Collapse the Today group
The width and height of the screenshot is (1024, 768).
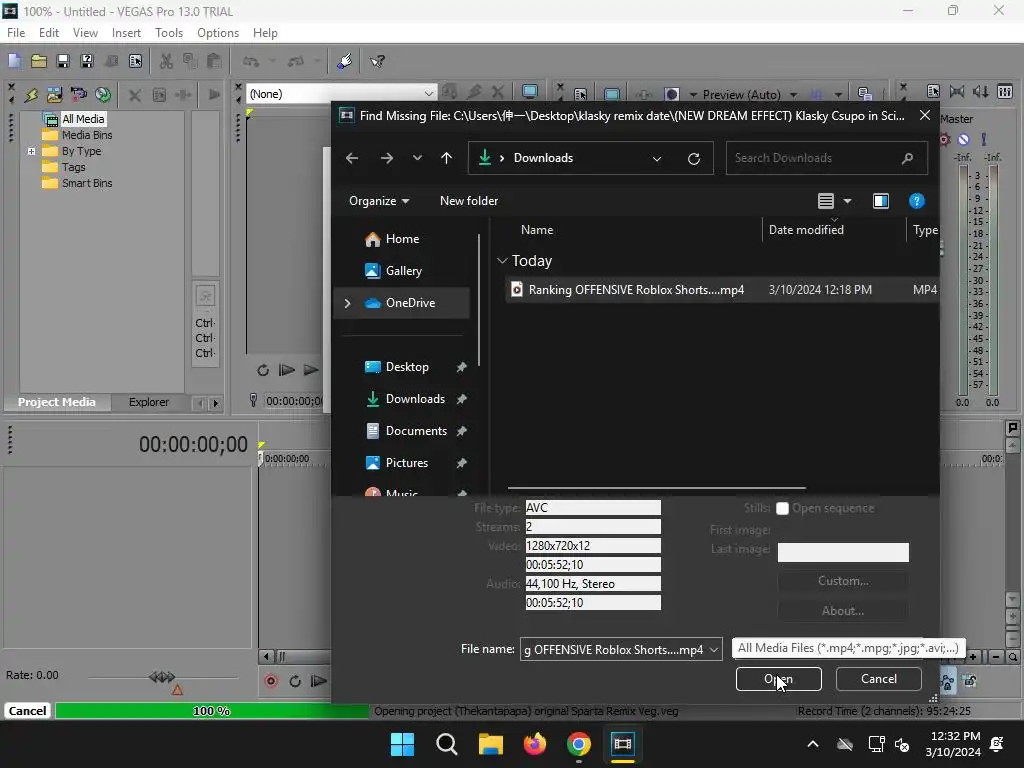(502, 261)
